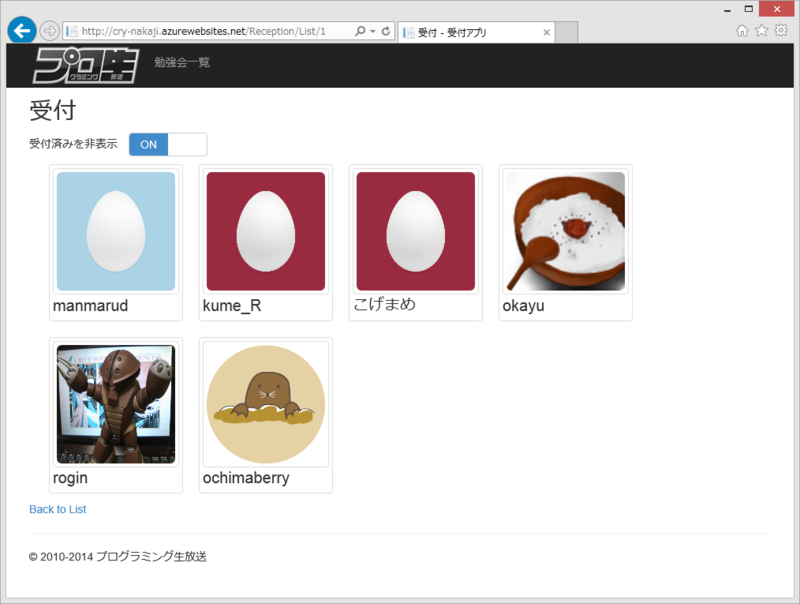The width and height of the screenshot is (800, 604).
Task: Open browser Tools gear icon
Action: tap(781, 31)
